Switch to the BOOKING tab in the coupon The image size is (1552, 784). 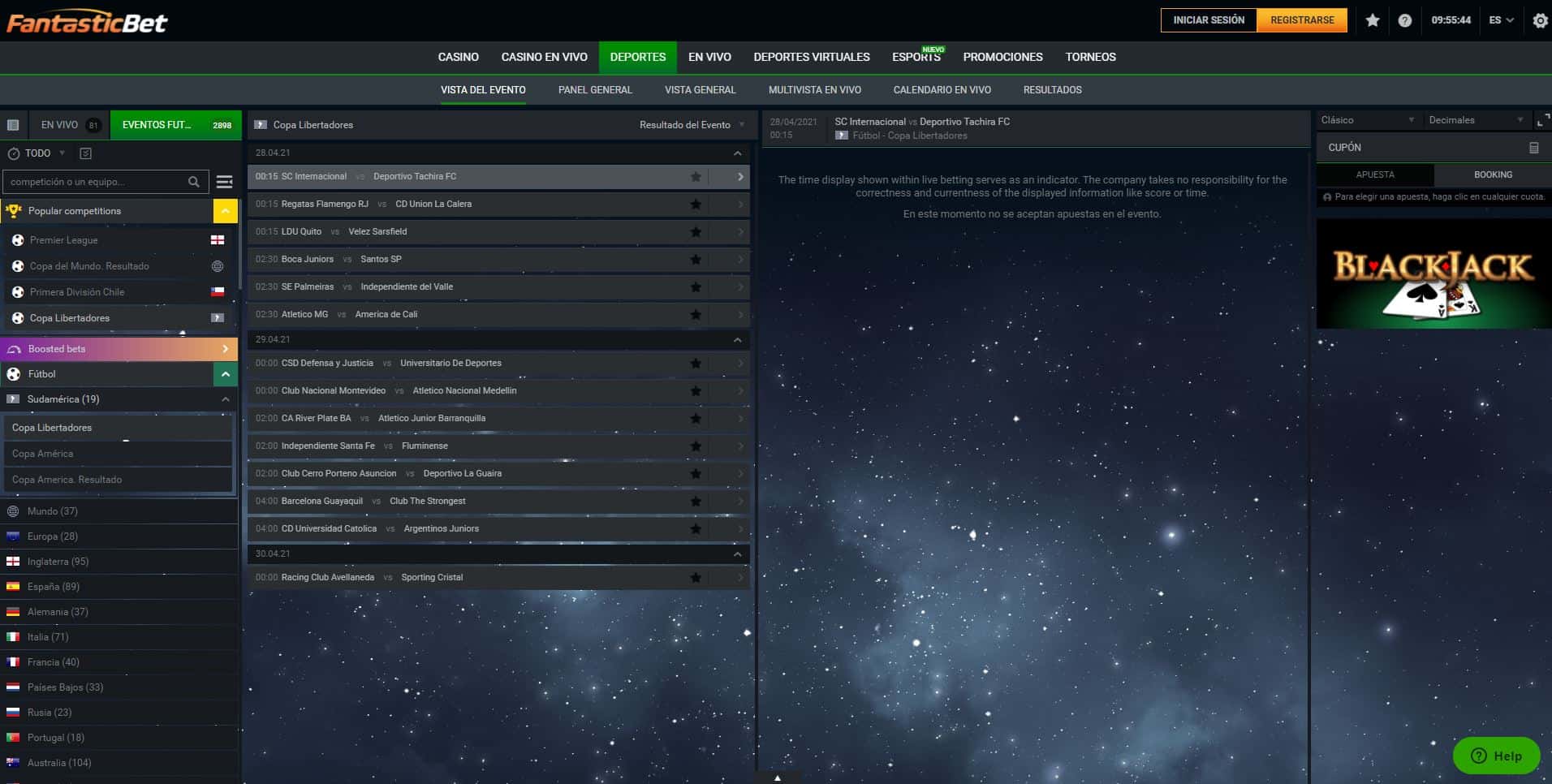1493,174
